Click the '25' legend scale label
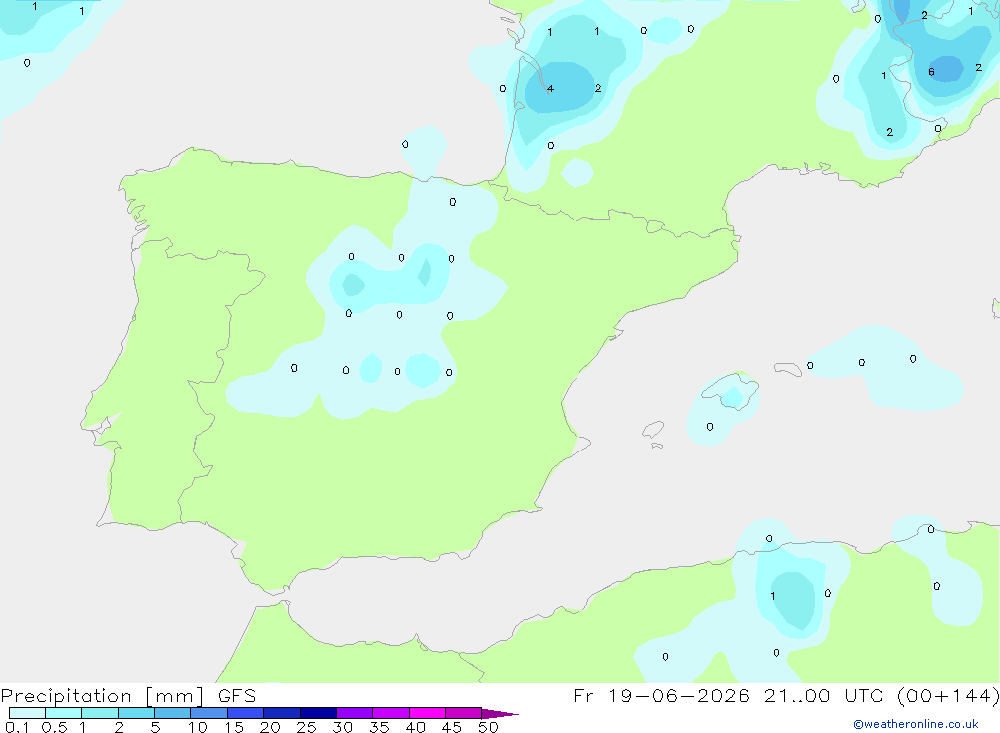The image size is (1000, 733). tap(306, 727)
